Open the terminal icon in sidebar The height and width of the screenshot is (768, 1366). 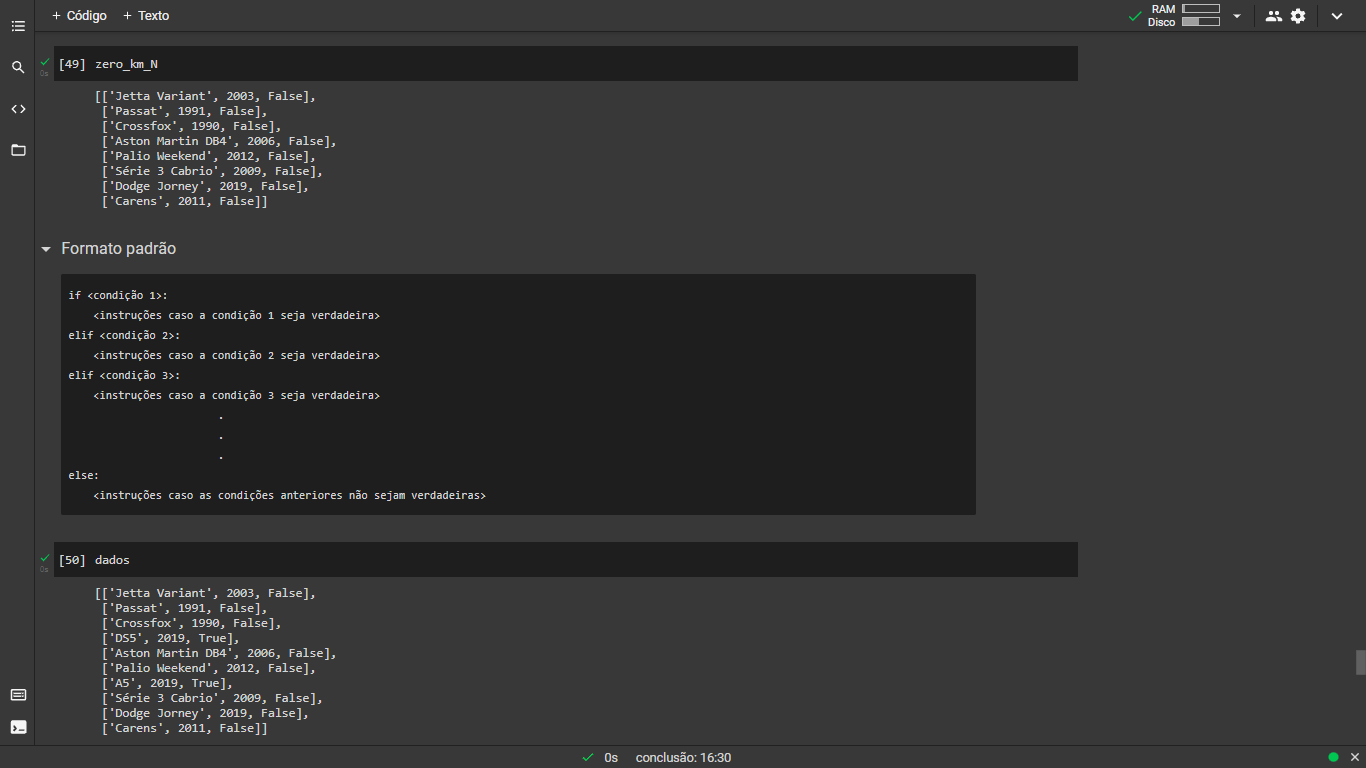coord(18,727)
